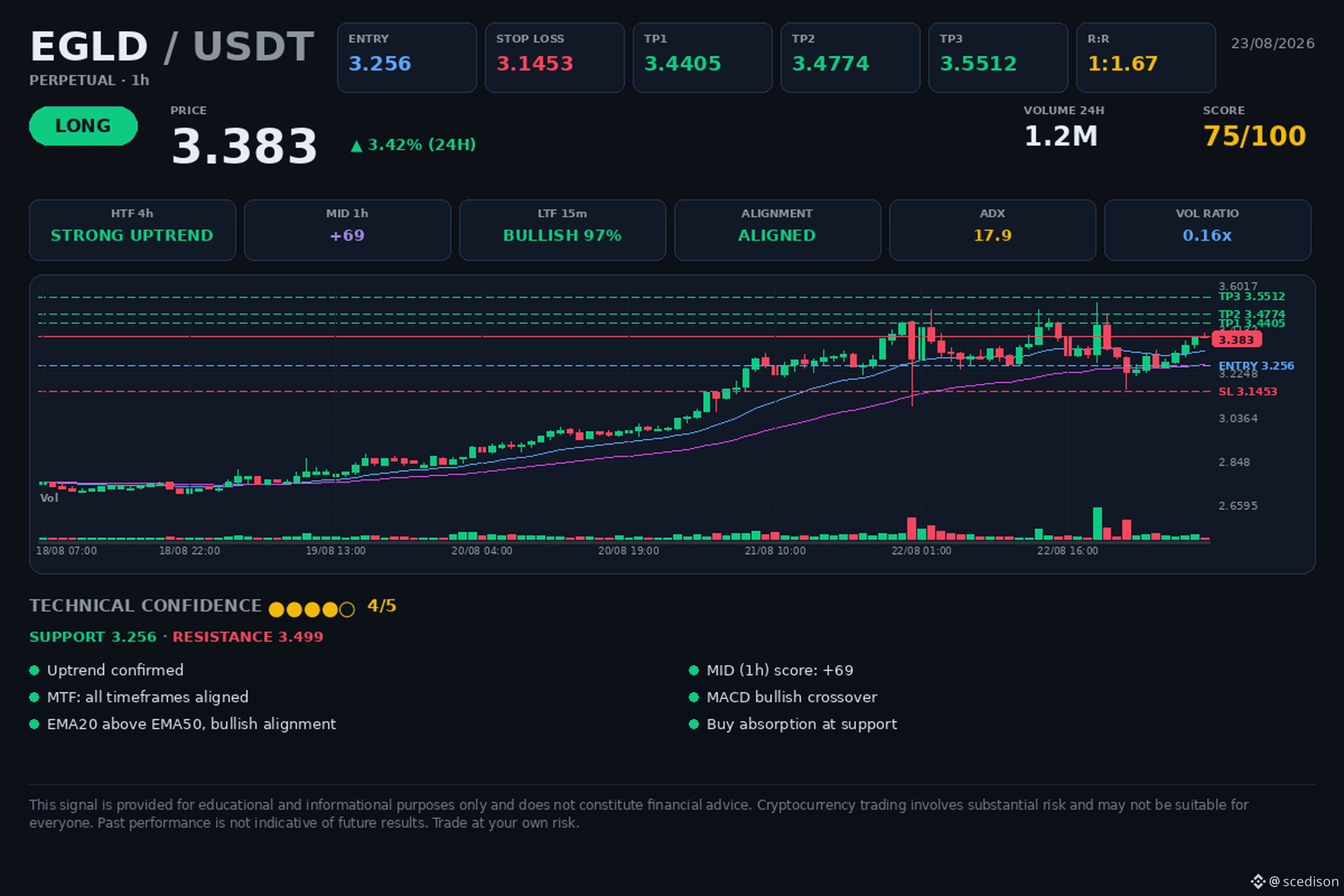Click the SL 3.1453 chart line label
The height and width of the screenshot is (896, 1344).
pyautogui.click(x=1248, y=391)
